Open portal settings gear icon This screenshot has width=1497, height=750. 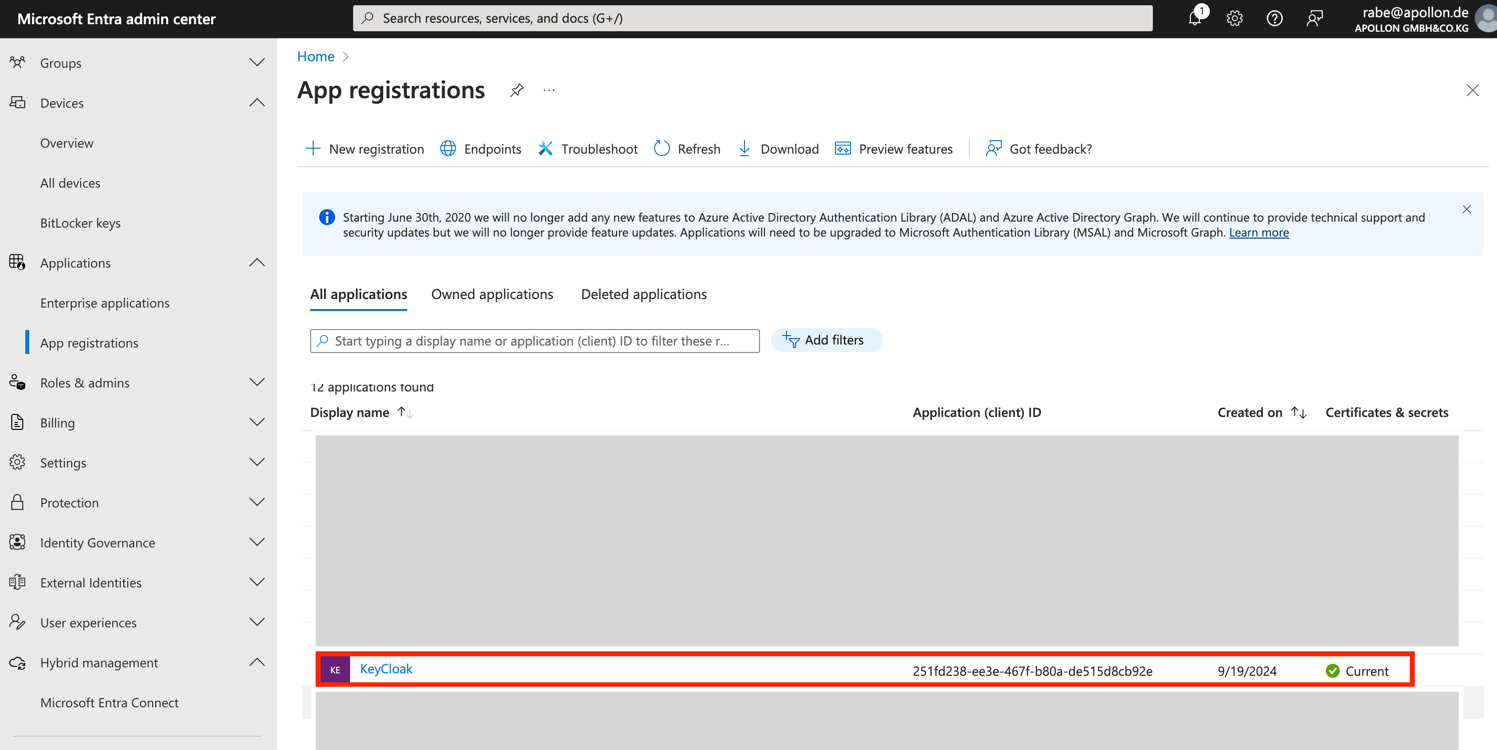pos(1235,18)
